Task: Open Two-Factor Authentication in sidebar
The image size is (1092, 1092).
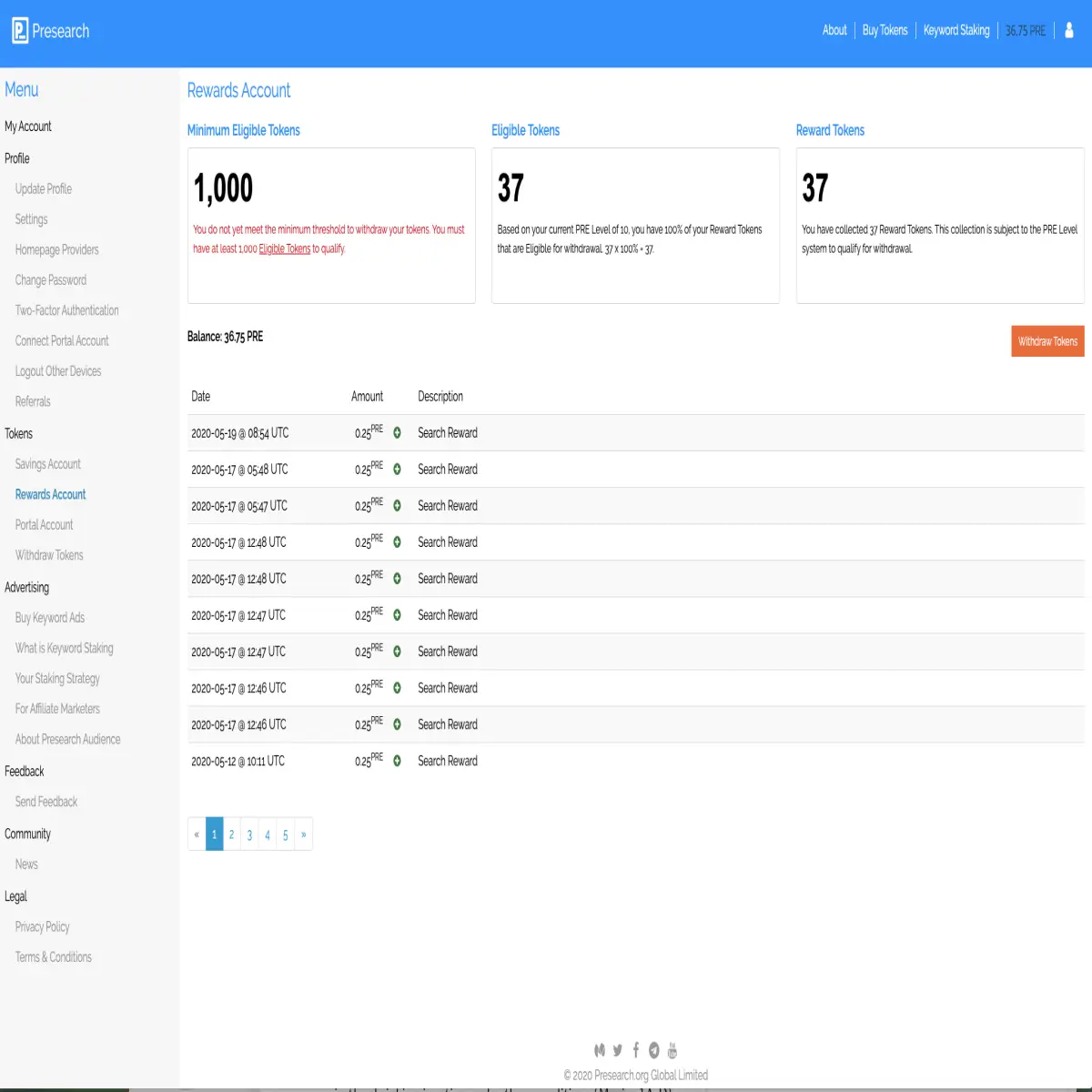Action: pyautogui.click(x=67, y=310)
